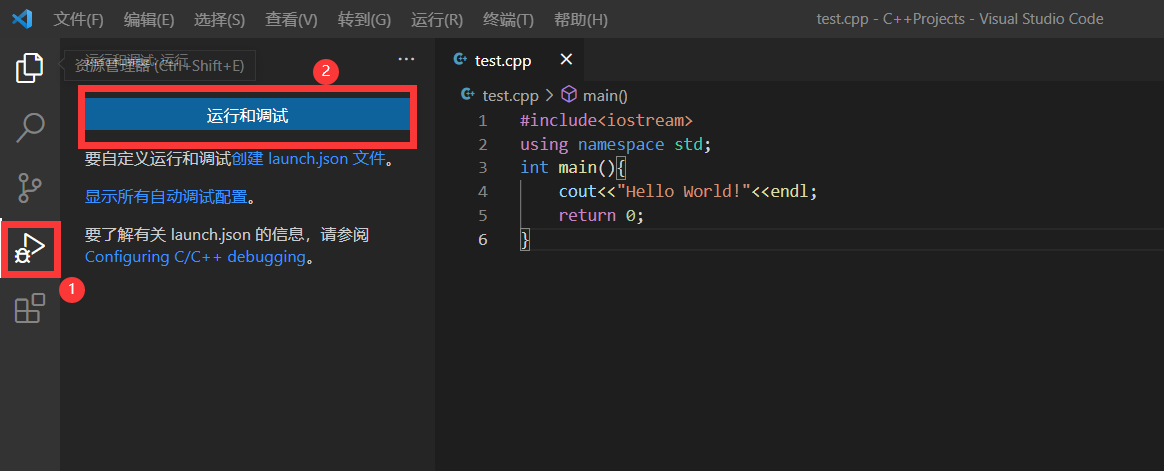
Task: Open the sidebar more actions ellipsis
Action: tap(406, 59)
